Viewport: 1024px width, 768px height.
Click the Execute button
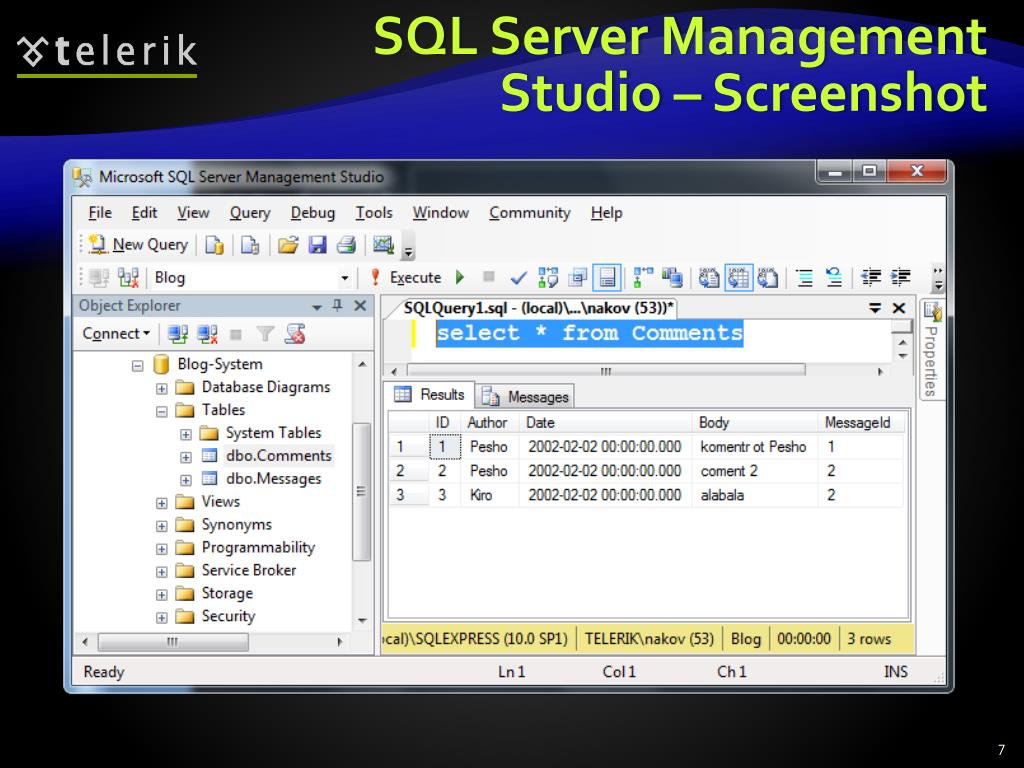coord(406,278)
